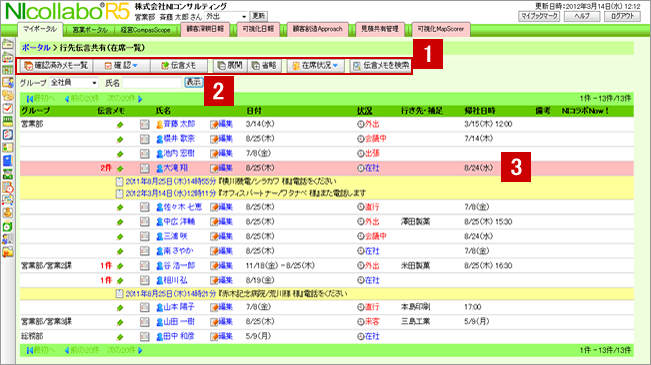
Task: Click the clock icon beside 外出 for 斉藤 太郎
Action: [x=360, y=124]
